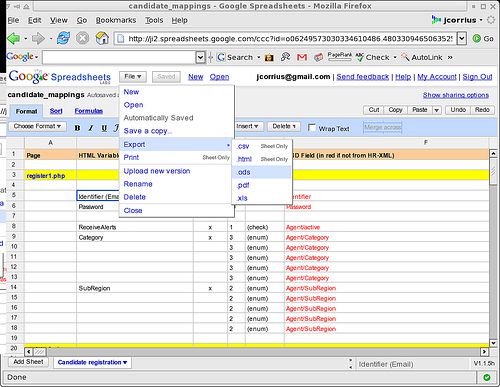This screenshot has width=500, height=387.
Task: Export as .csv sheet only
Action: click(261, 146)
